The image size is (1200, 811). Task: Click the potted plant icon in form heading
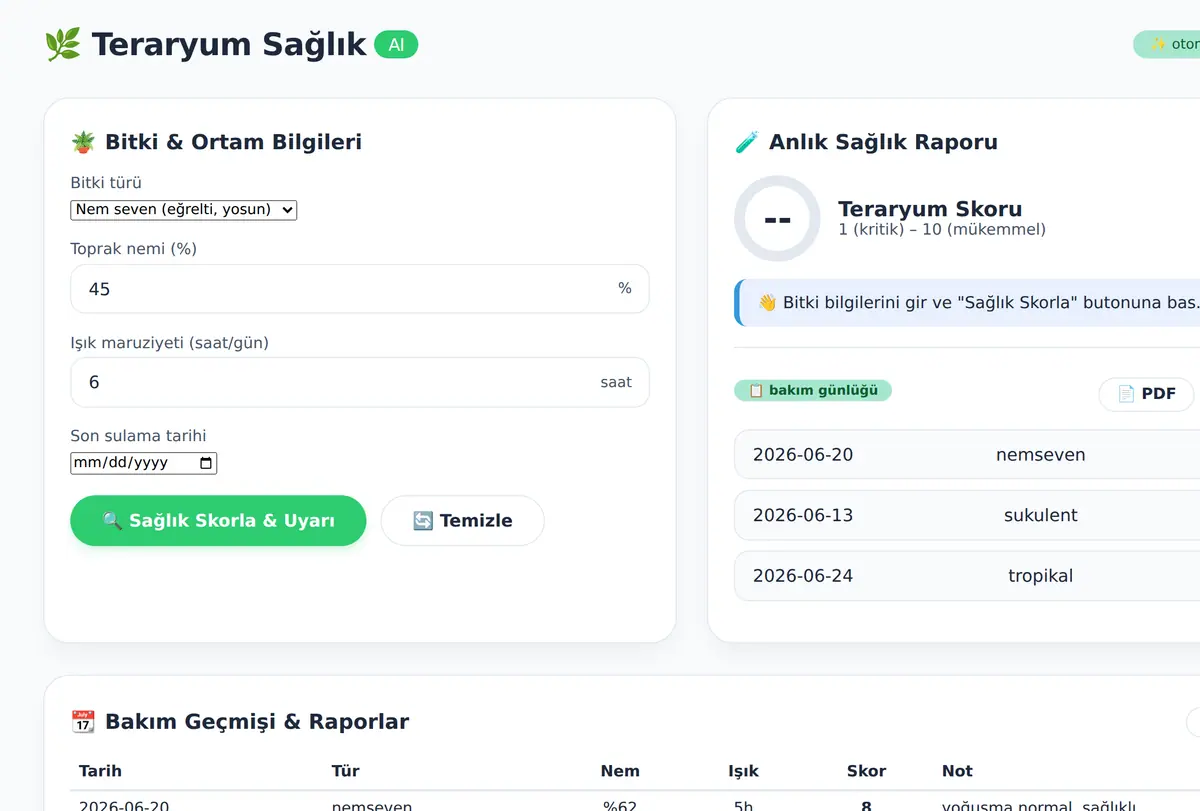(83, 142)
